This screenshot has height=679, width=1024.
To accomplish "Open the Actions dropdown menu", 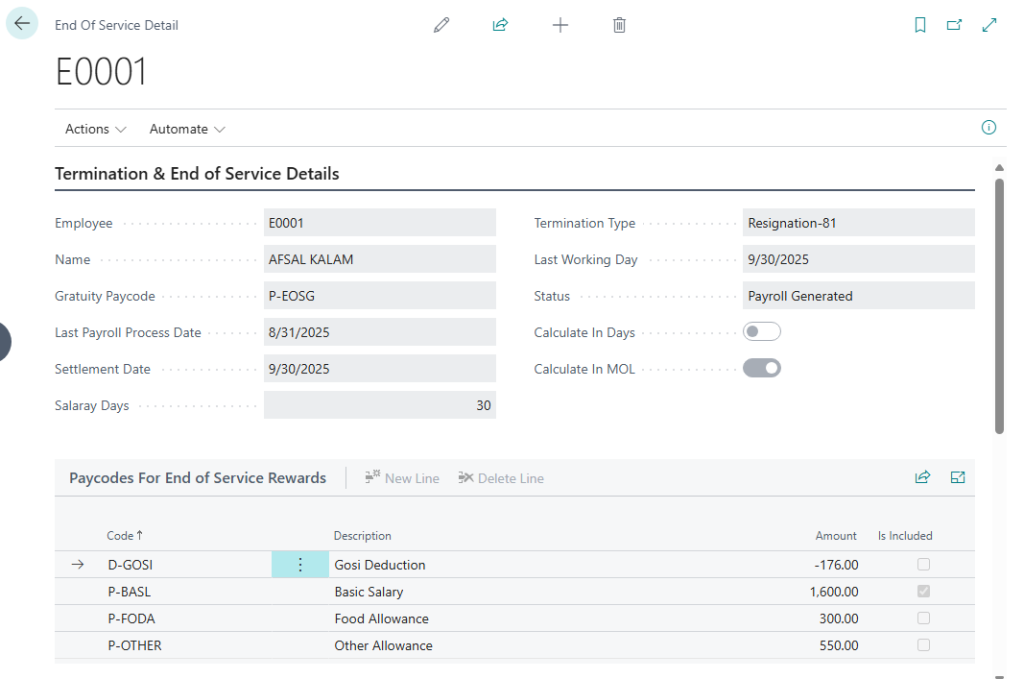I will click(x=96, y=129).
